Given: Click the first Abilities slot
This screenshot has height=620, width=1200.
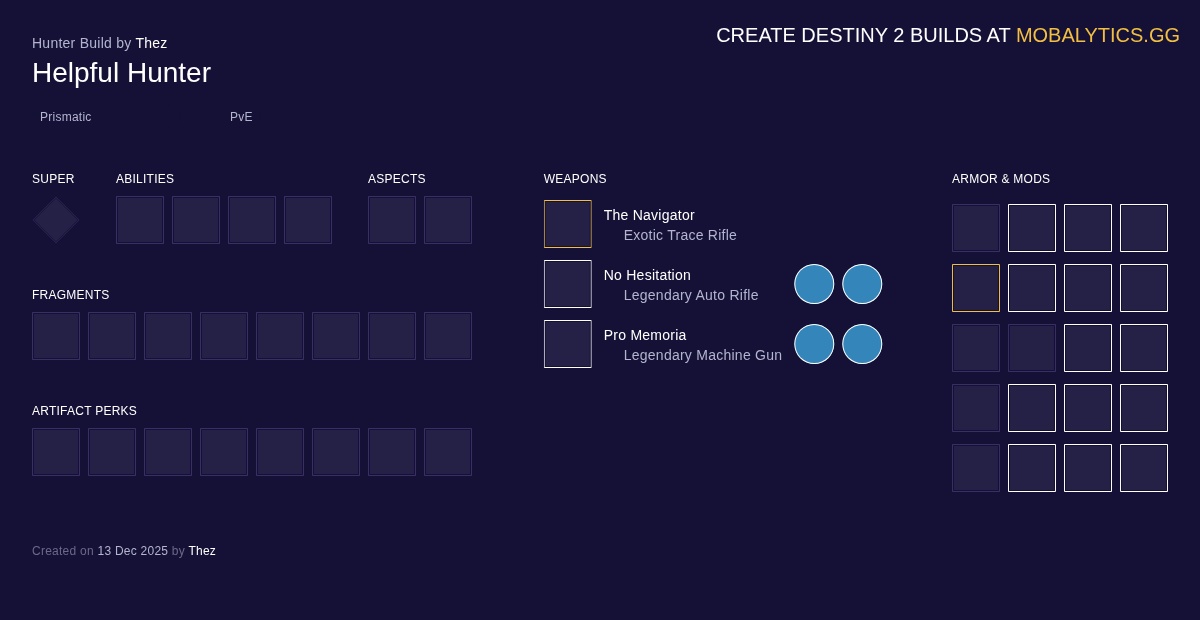Looking at the screenshot, I should pos(140,219).
